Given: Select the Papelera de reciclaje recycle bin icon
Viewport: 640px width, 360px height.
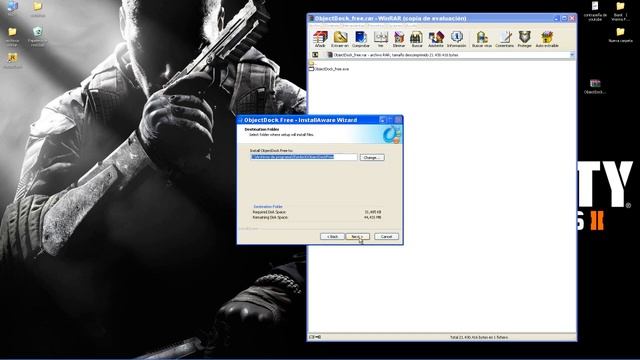Looking at the screenshot, I should 38,36.
